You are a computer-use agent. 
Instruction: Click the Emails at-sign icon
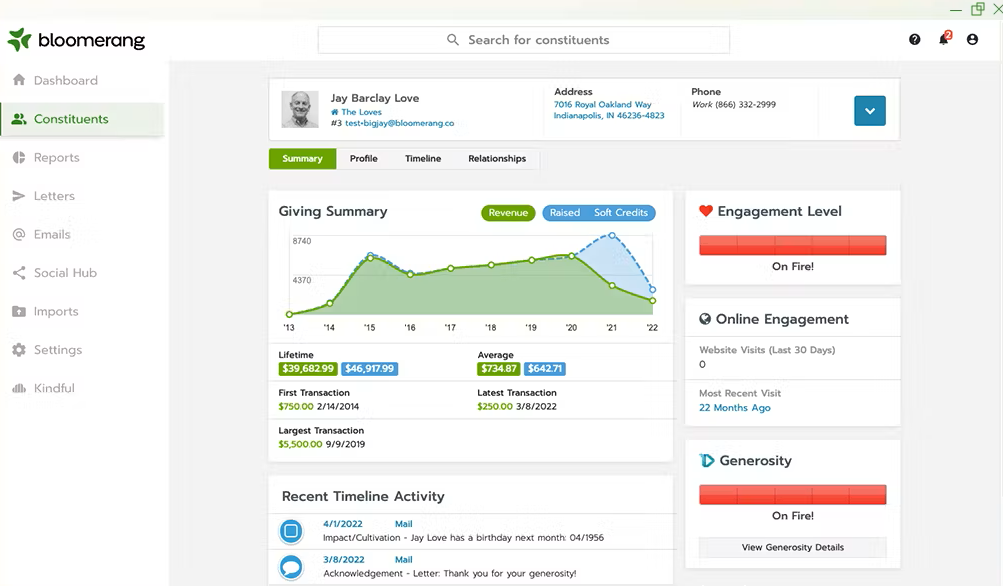pyautogui.click(x=19, y=234)
